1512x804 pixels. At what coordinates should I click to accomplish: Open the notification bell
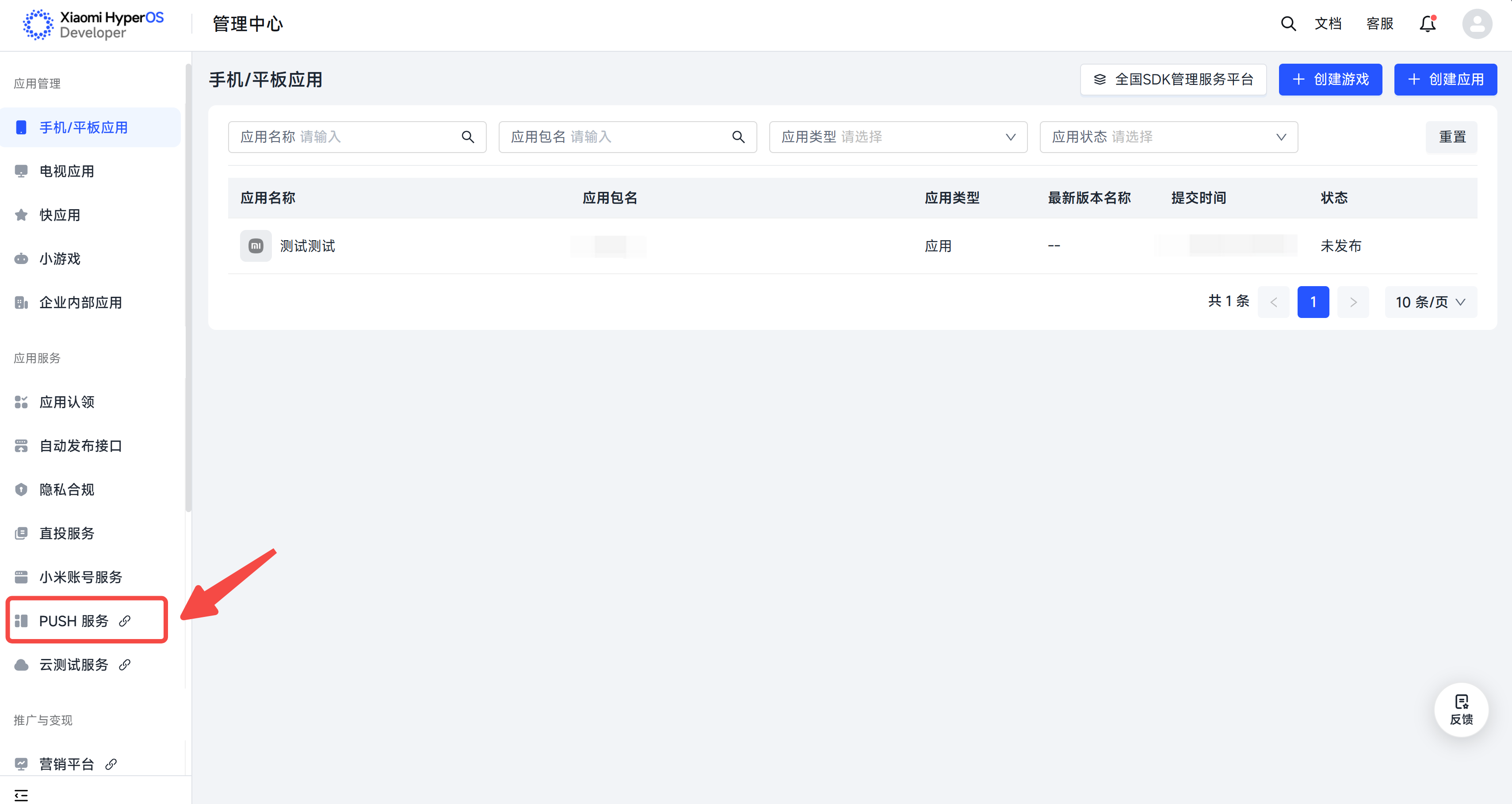click(x=1428, y=23)
